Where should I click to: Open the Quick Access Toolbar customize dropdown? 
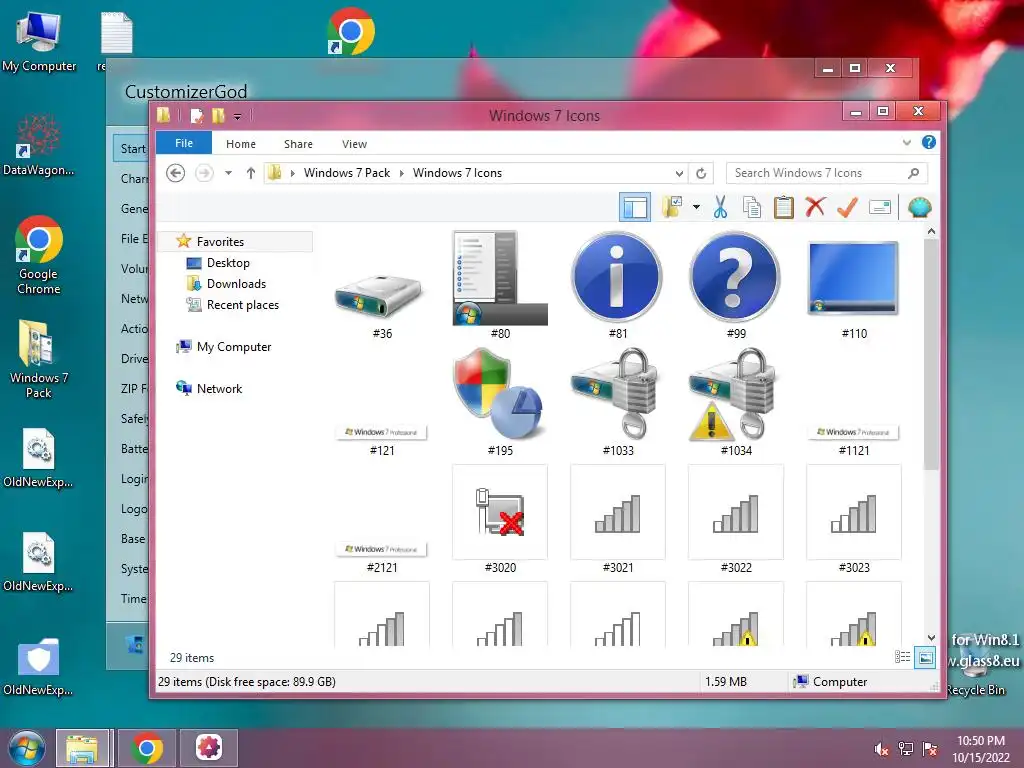[x=237, y=117]
